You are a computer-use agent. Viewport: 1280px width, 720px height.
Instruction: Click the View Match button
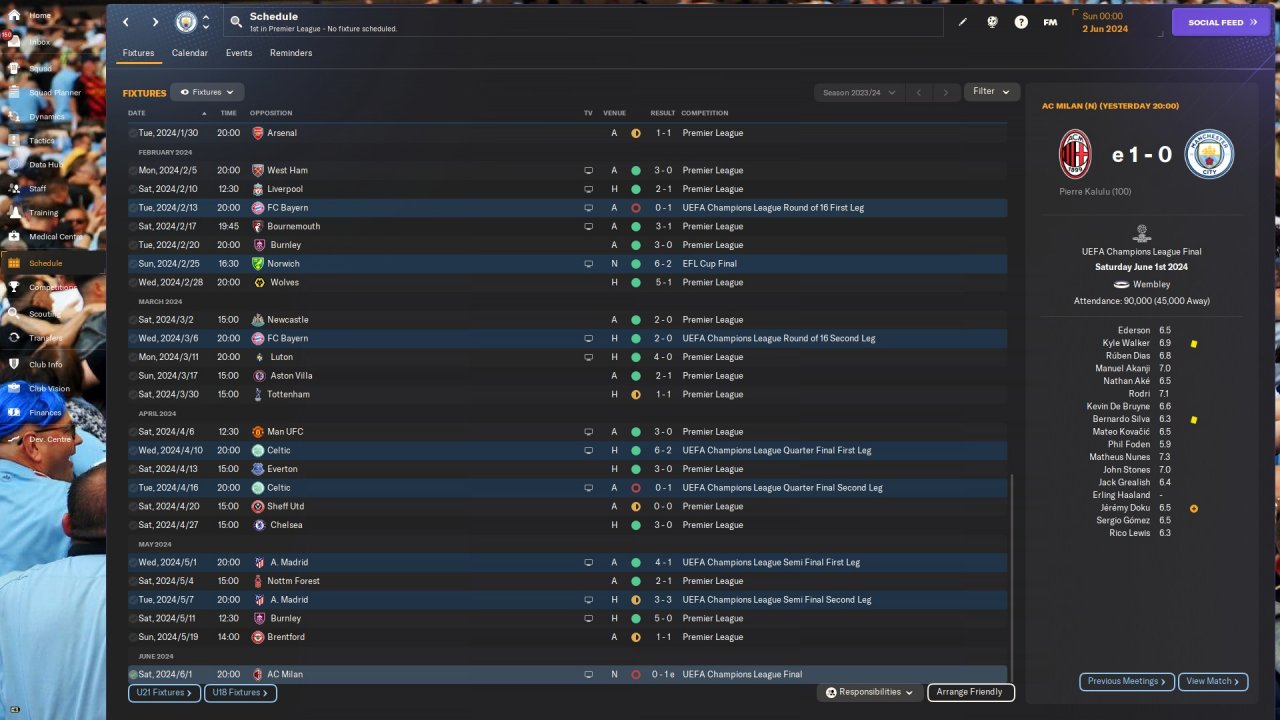click(x=1213, y=681)
